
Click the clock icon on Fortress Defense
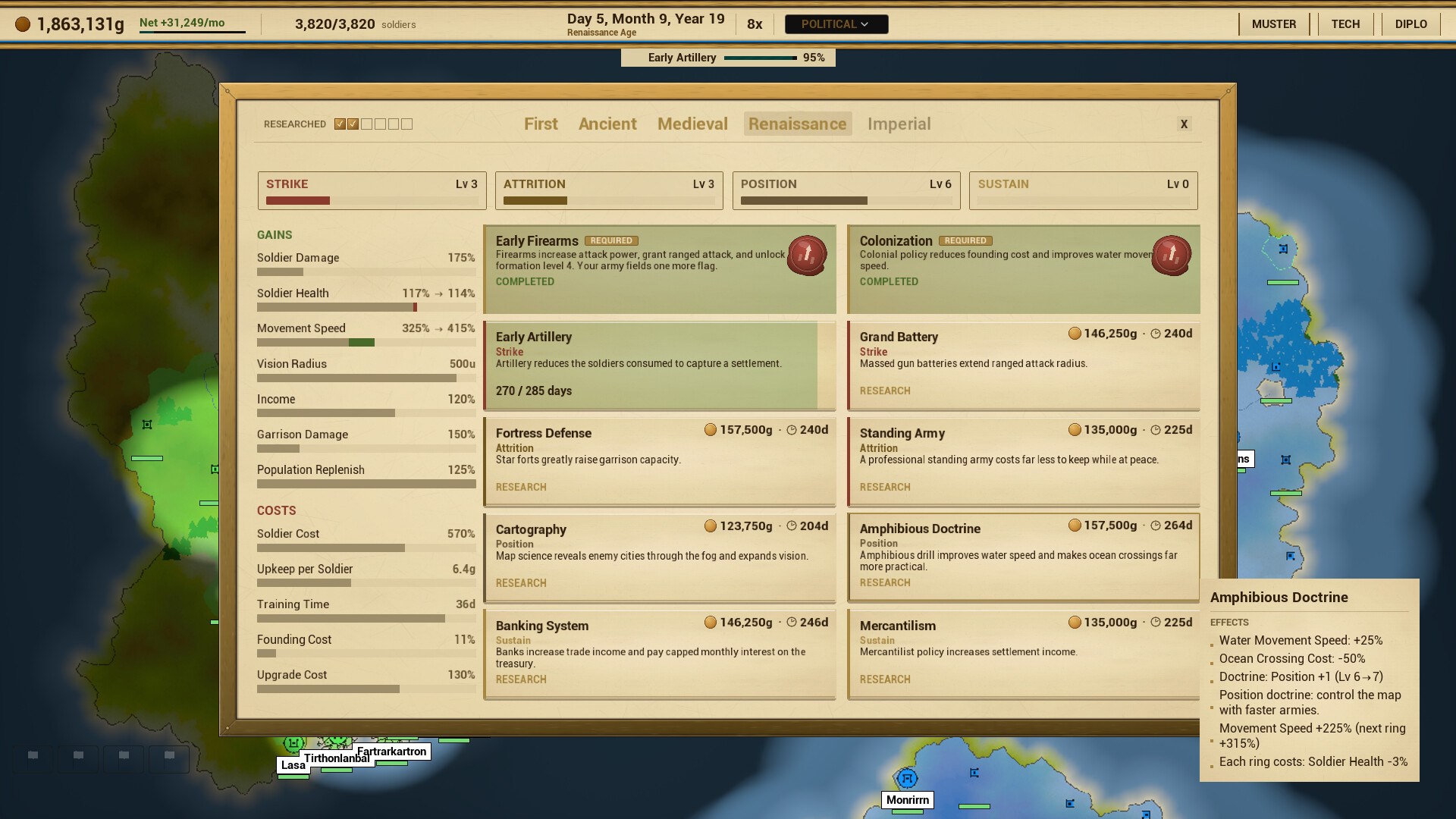792,430
